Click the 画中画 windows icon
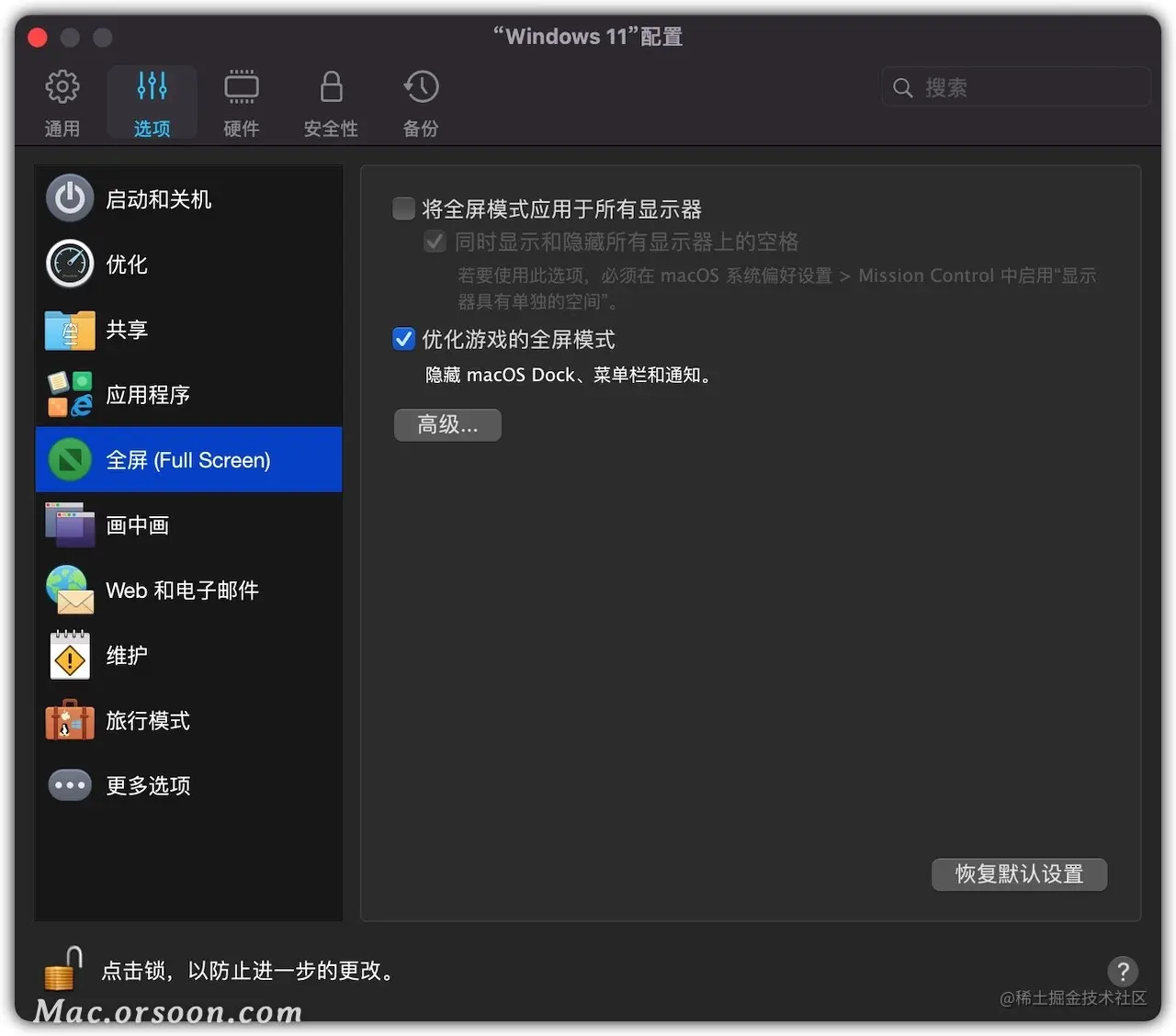Image resolution: width=1176 pixels, height=1036 pixels. pyautogui.click(x=70, y=524)
